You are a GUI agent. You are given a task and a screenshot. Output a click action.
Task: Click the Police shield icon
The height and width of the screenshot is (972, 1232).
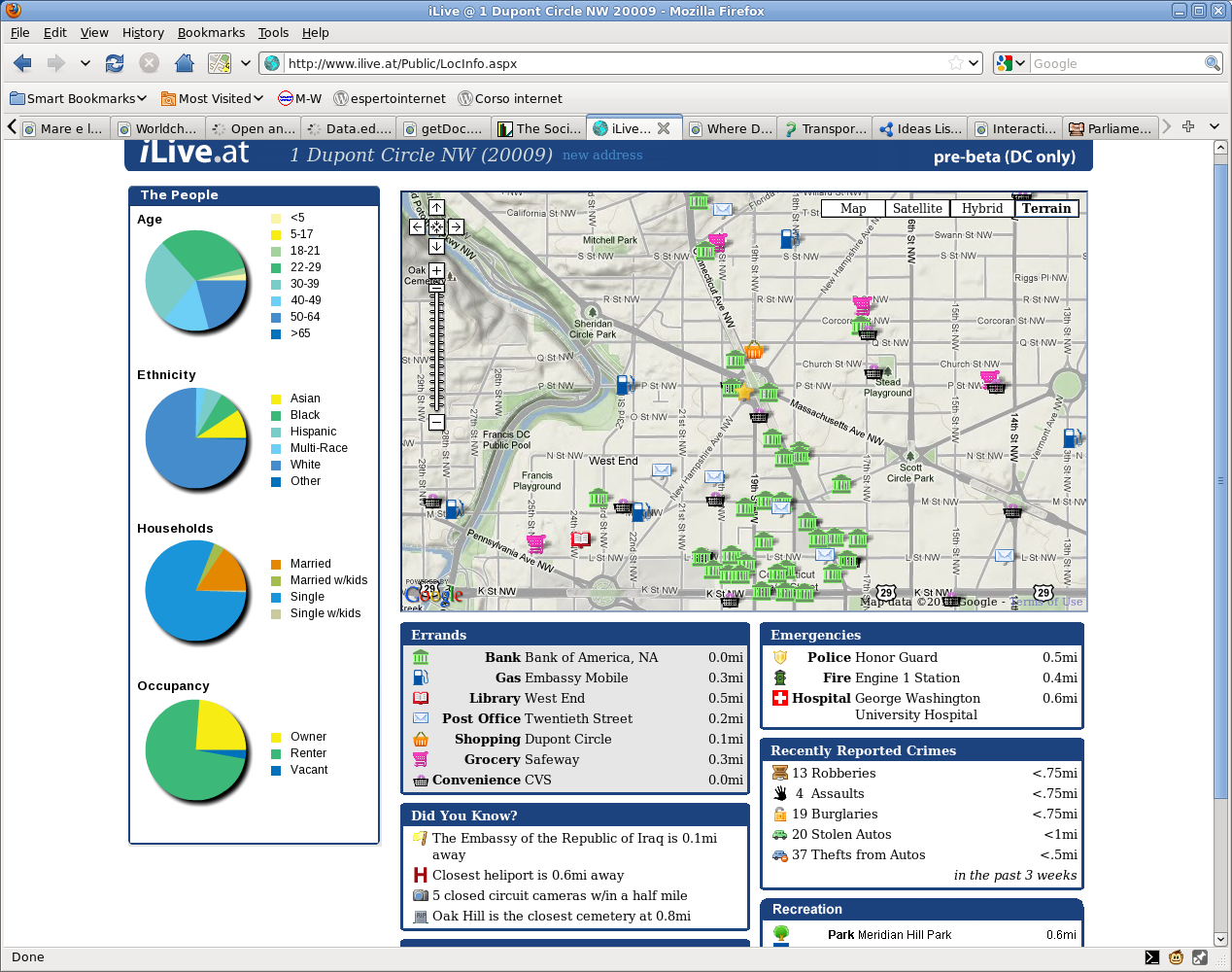pos(779,657)
